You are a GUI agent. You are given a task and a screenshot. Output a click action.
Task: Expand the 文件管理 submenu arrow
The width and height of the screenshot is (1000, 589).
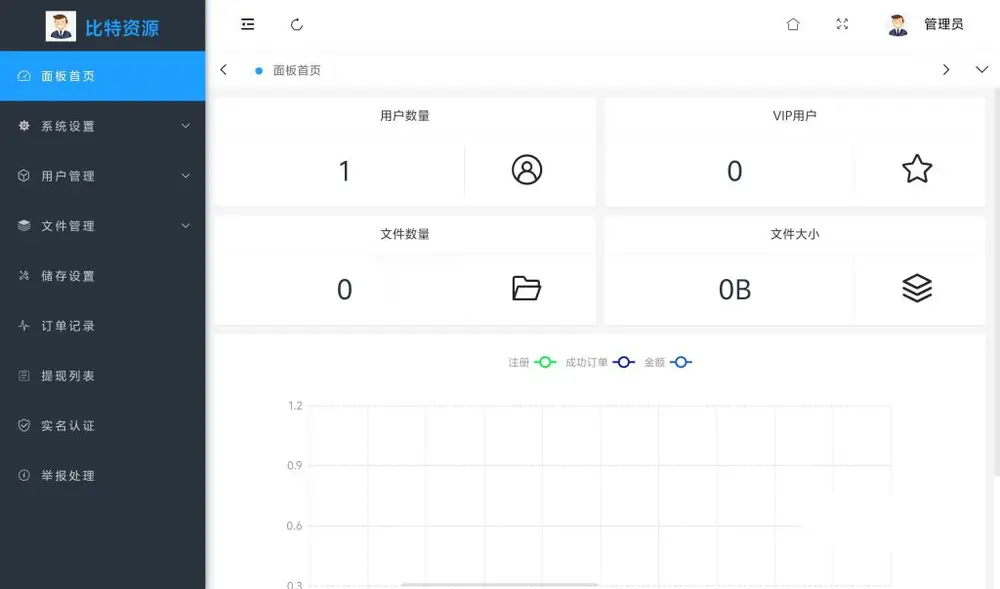pos(186,225)
